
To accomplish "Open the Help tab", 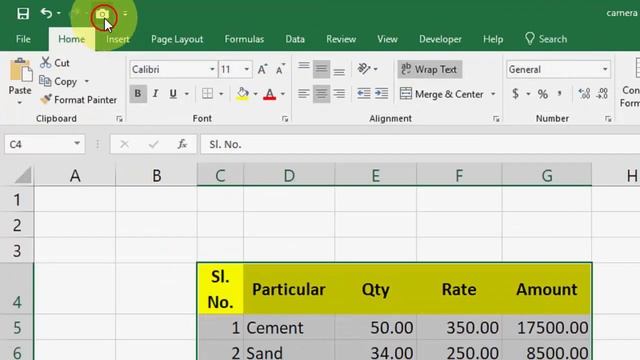I will click(x=493, y=39).
